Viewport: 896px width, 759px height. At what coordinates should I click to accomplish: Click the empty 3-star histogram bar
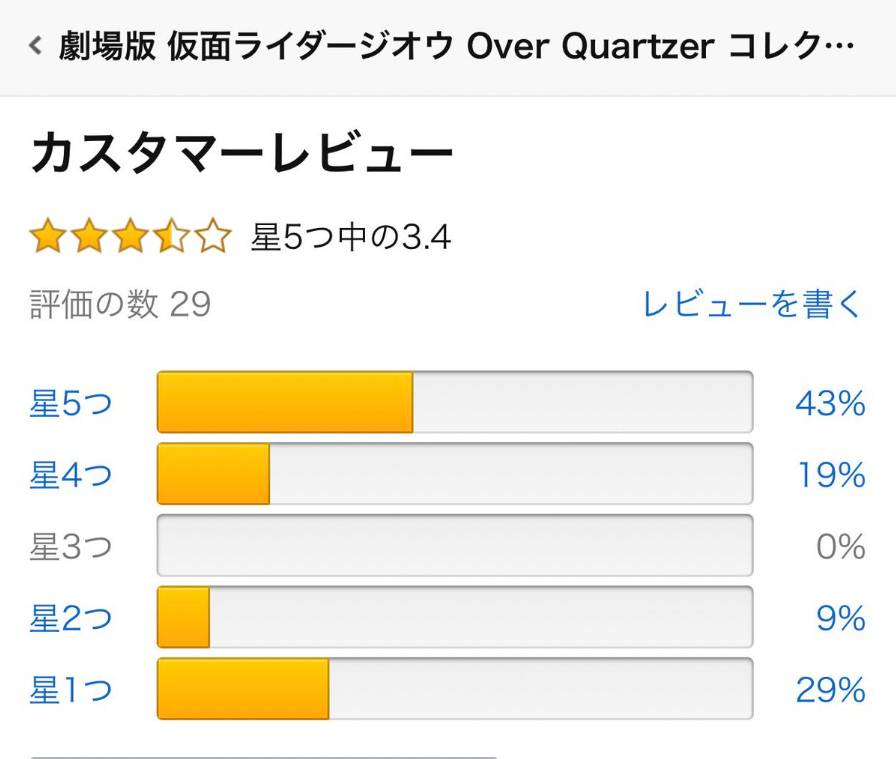pos(455,546)
